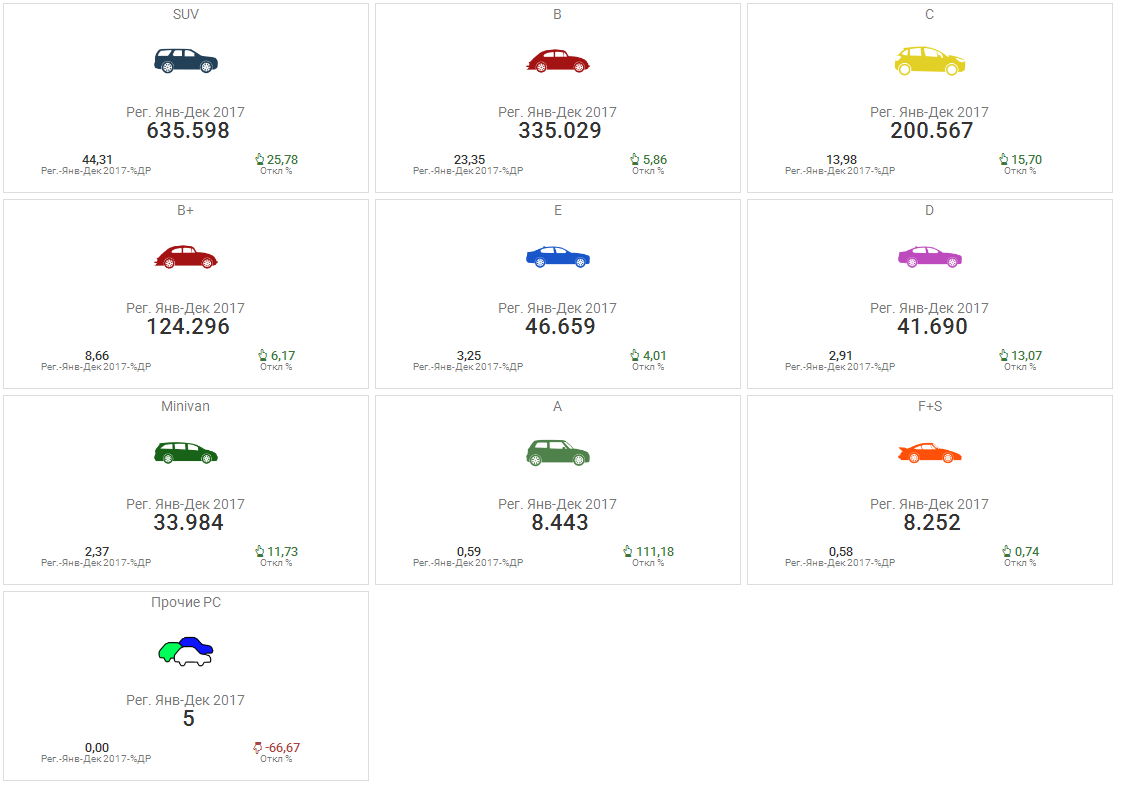Image resolution: width=1122 pixels, height=793 pixels.
Task: Click the F+S card title
Action: [x=930, y=407]
